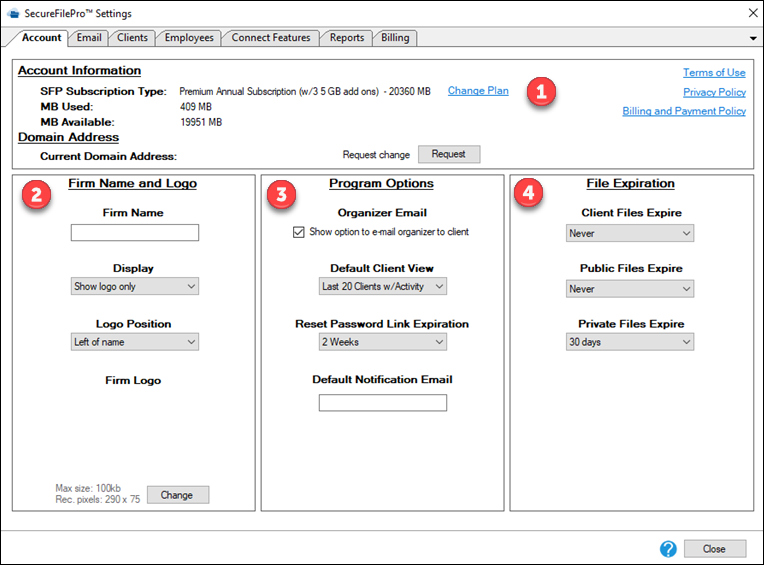This screenshot has height=565, width=764.
Task: Click the Premium Annual Subscription text
Action: [305, 92]
